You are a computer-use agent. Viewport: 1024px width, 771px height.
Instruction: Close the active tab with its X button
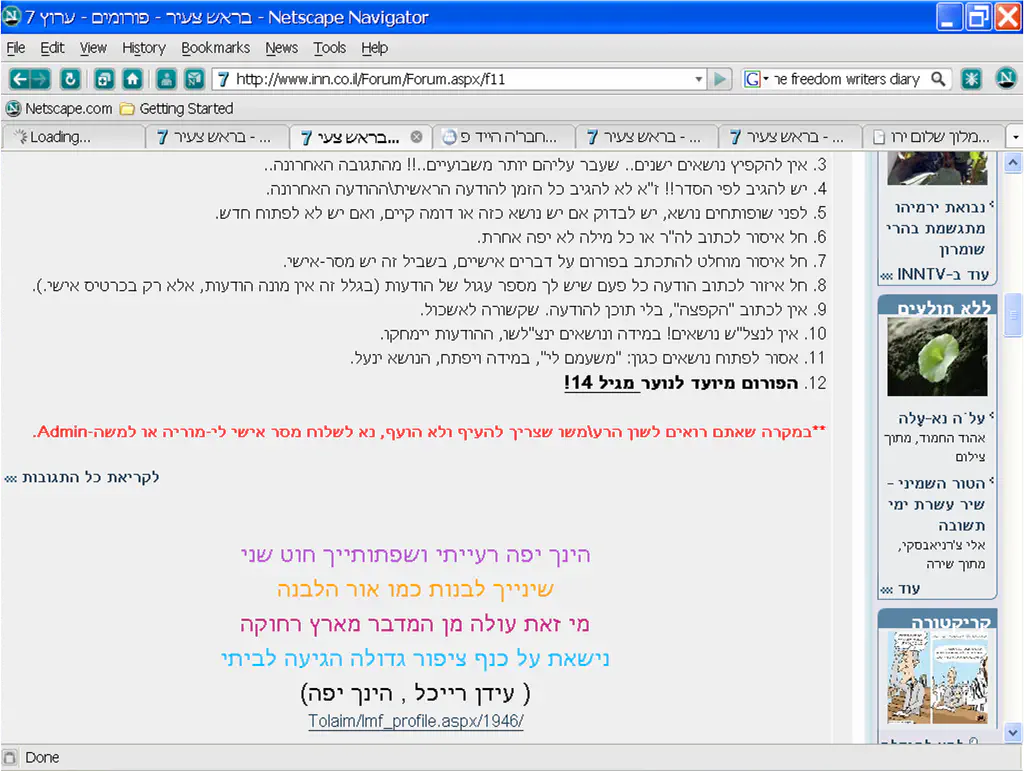coord(417,137)
